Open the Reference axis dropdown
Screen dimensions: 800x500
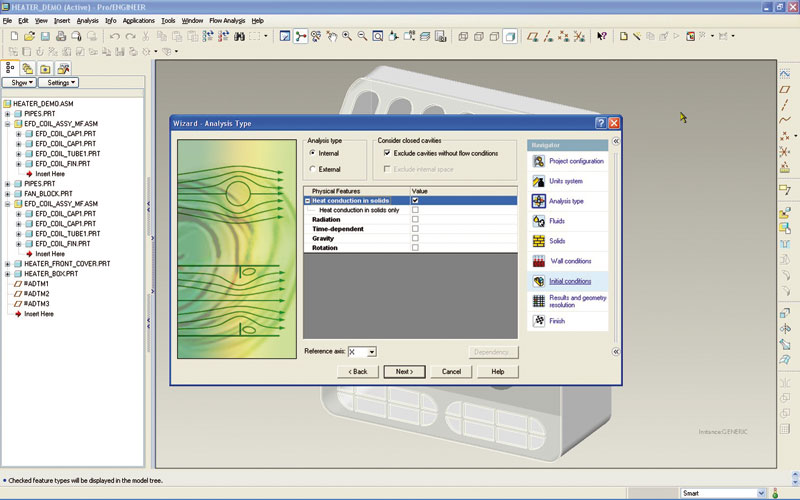click(372, 352)
